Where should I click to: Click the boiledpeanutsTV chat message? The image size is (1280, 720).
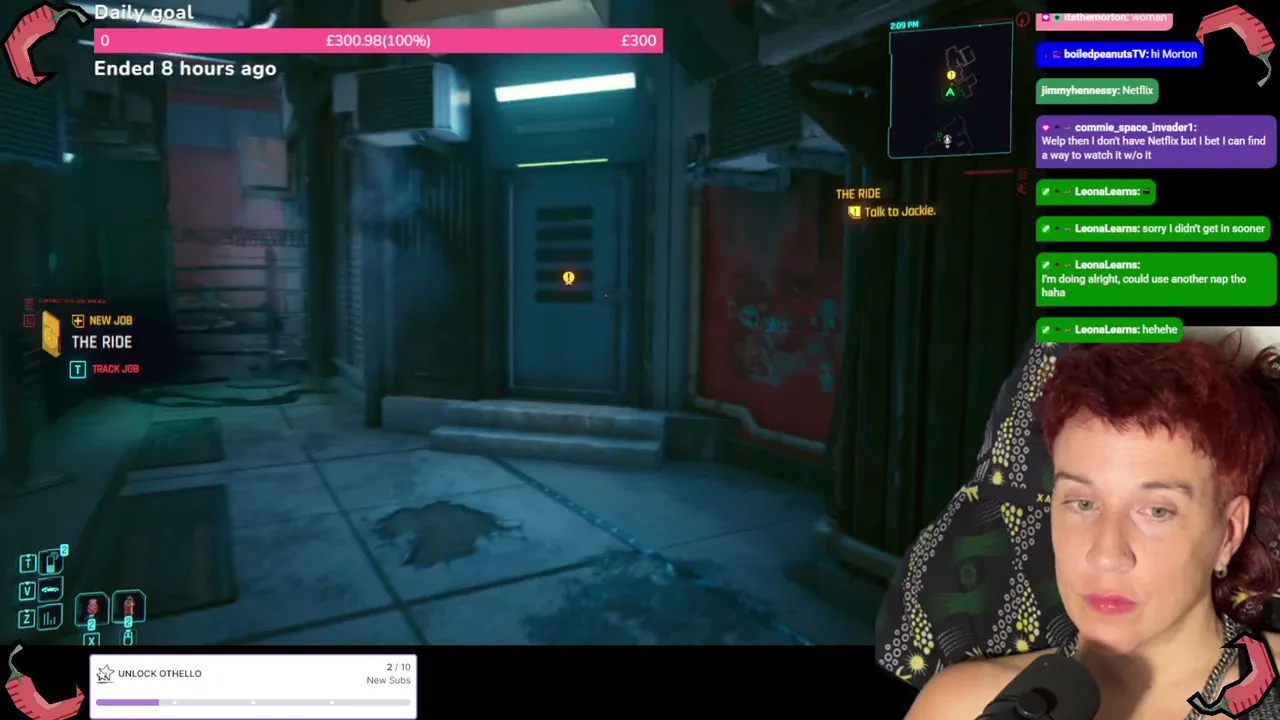pyautogui.click(x=1119, y=54)
